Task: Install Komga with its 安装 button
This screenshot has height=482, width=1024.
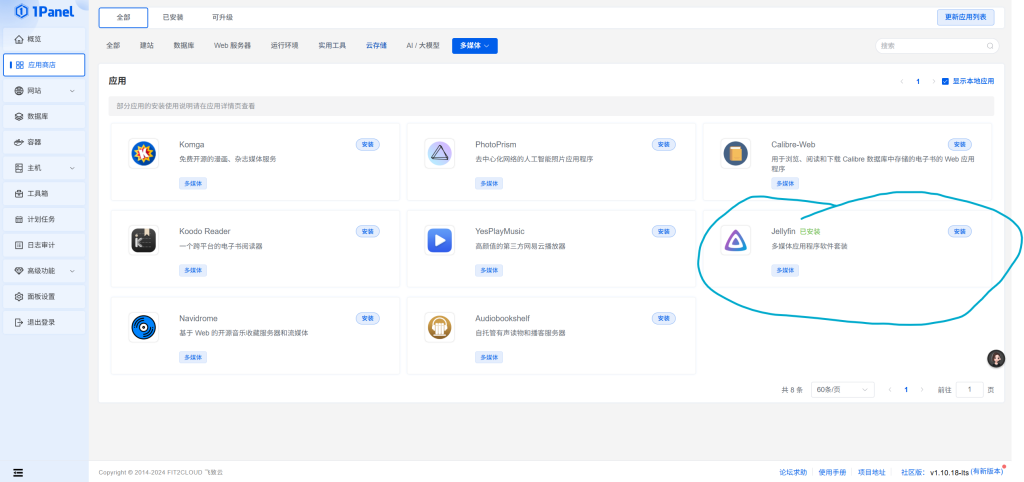Action: coord(367,145)
